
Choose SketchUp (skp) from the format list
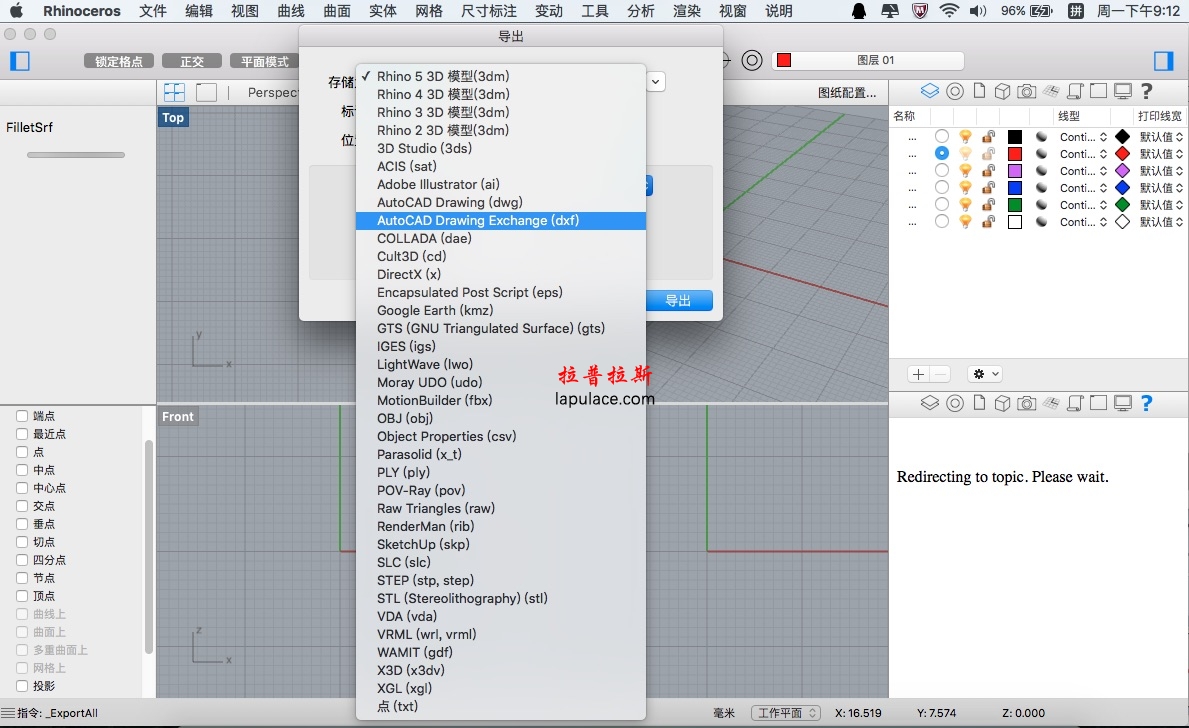pos(500,544)
